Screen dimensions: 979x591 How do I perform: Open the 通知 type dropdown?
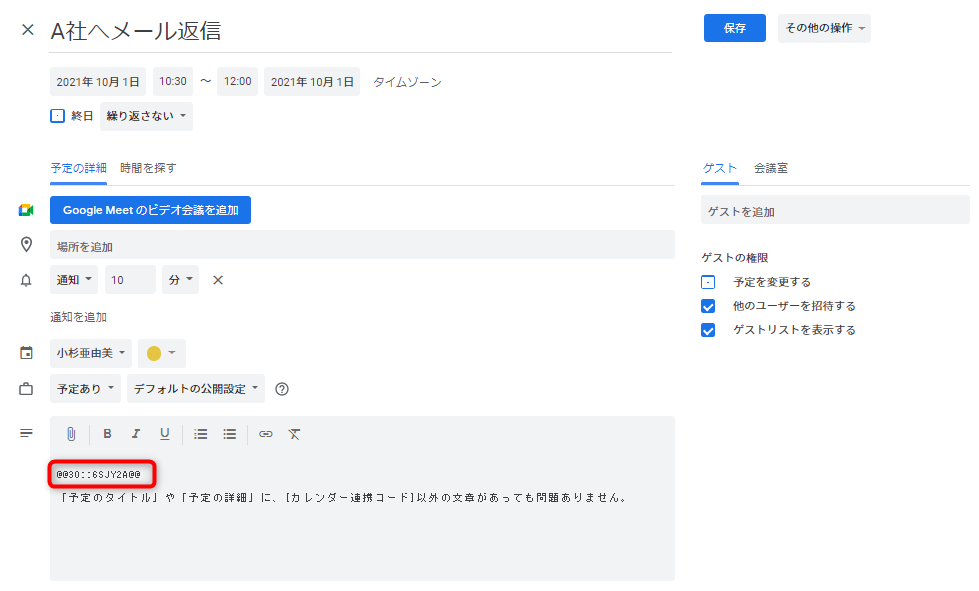click(x=74, y=280)
